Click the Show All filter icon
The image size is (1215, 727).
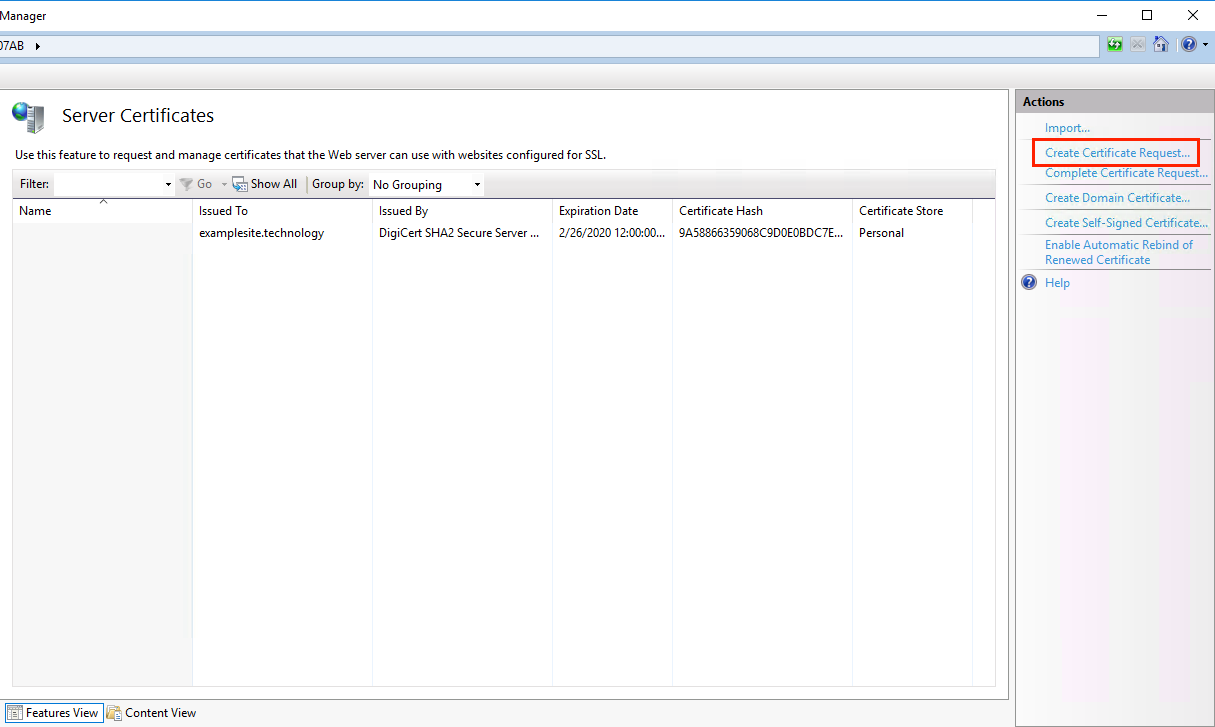(x=240, y=184)
